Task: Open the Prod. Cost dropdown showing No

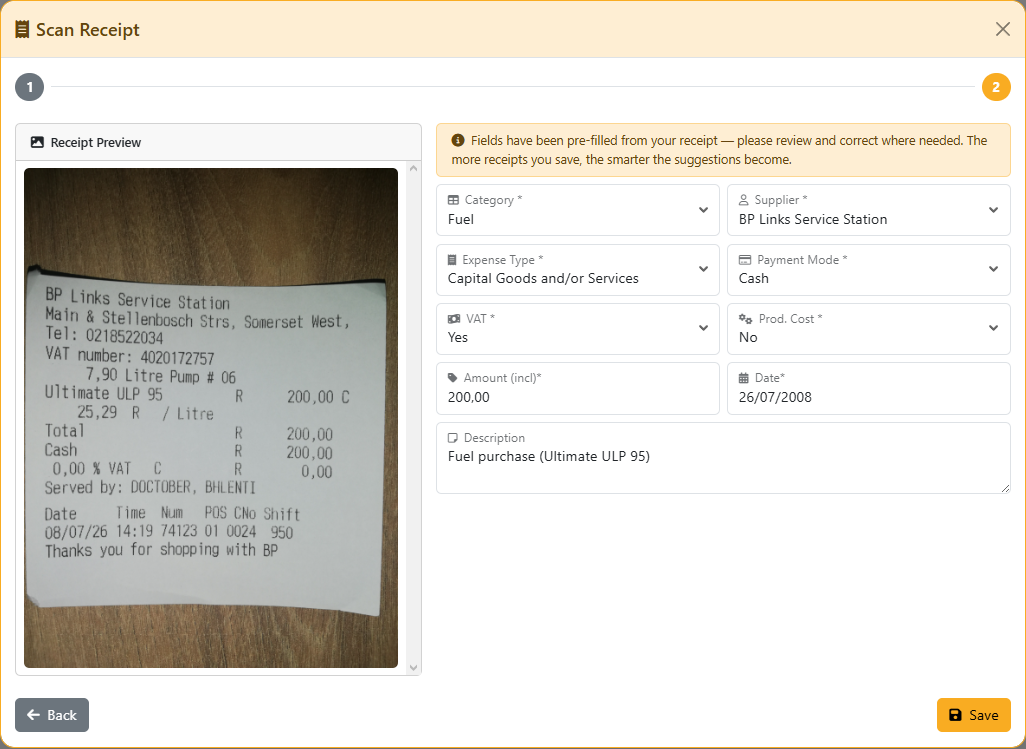Action: 868,328
